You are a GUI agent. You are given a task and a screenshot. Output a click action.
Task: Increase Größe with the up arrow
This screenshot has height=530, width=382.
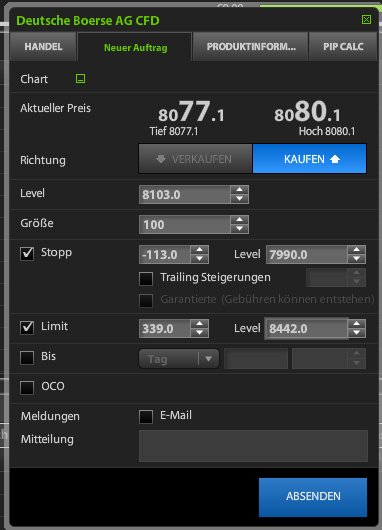pos(239,220)
